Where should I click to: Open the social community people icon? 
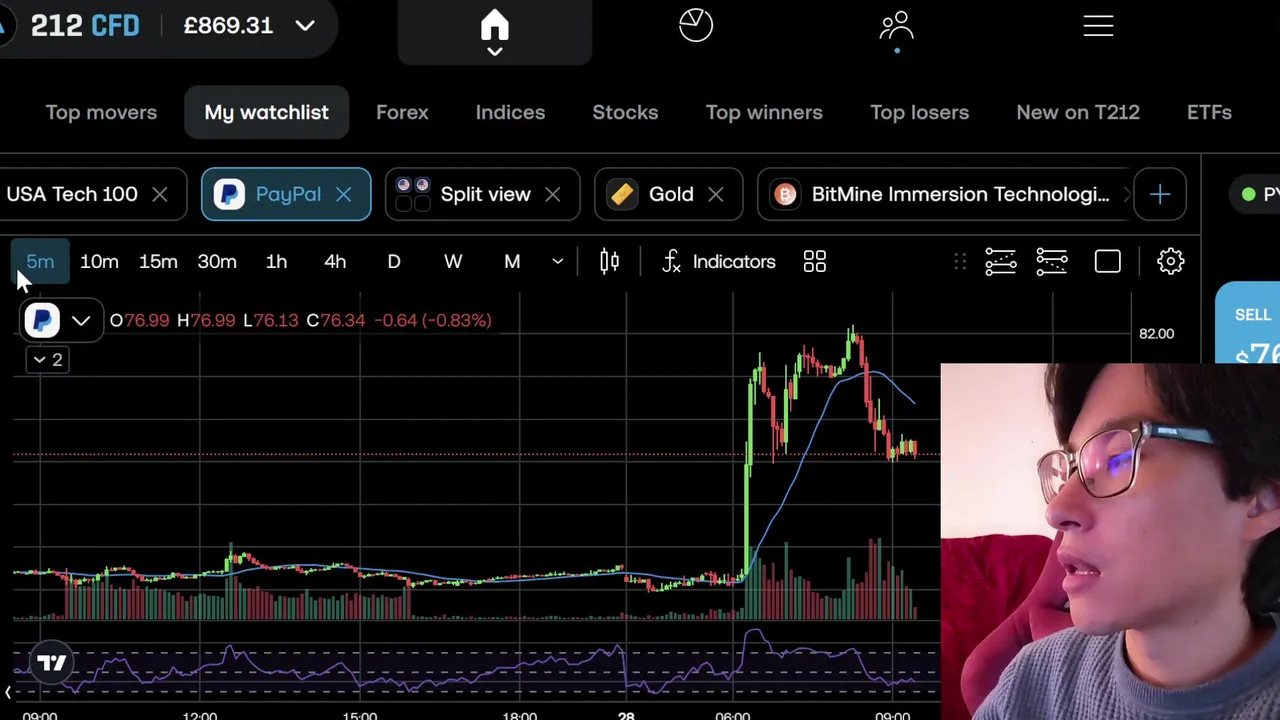(x=897, y=27)
